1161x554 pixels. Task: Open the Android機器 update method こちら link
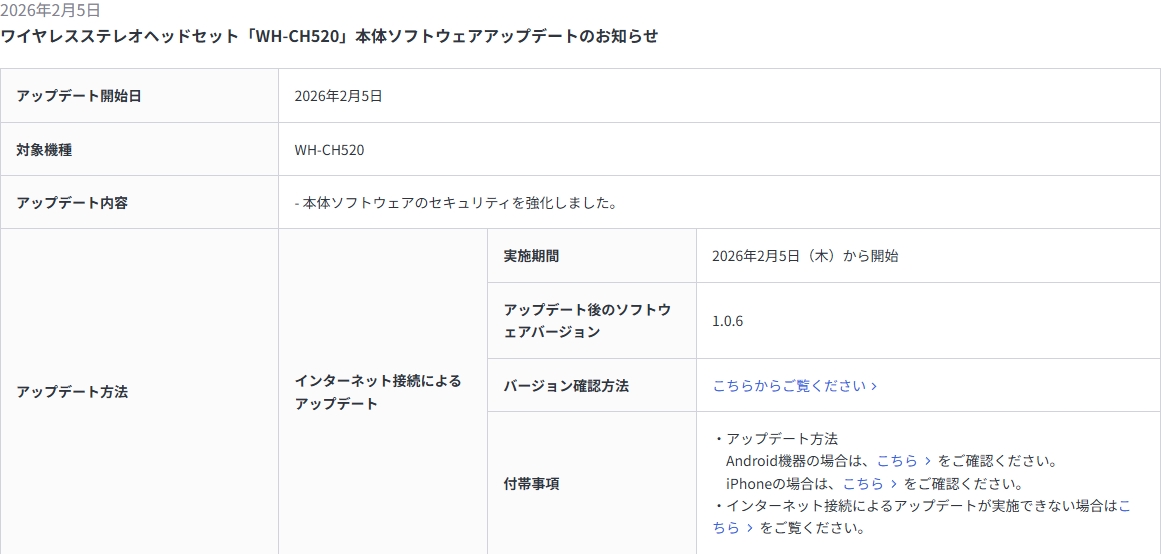(897, 461)
